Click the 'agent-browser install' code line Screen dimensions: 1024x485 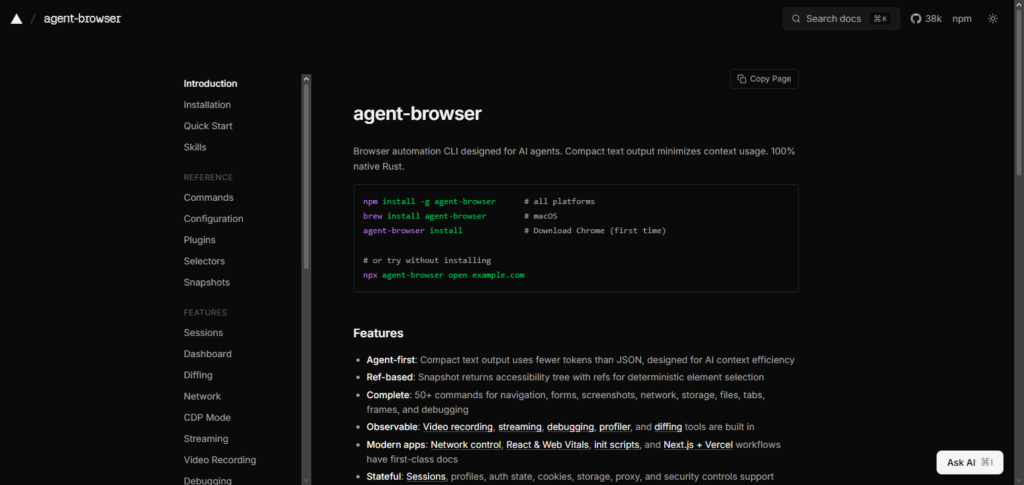(413, 231)
